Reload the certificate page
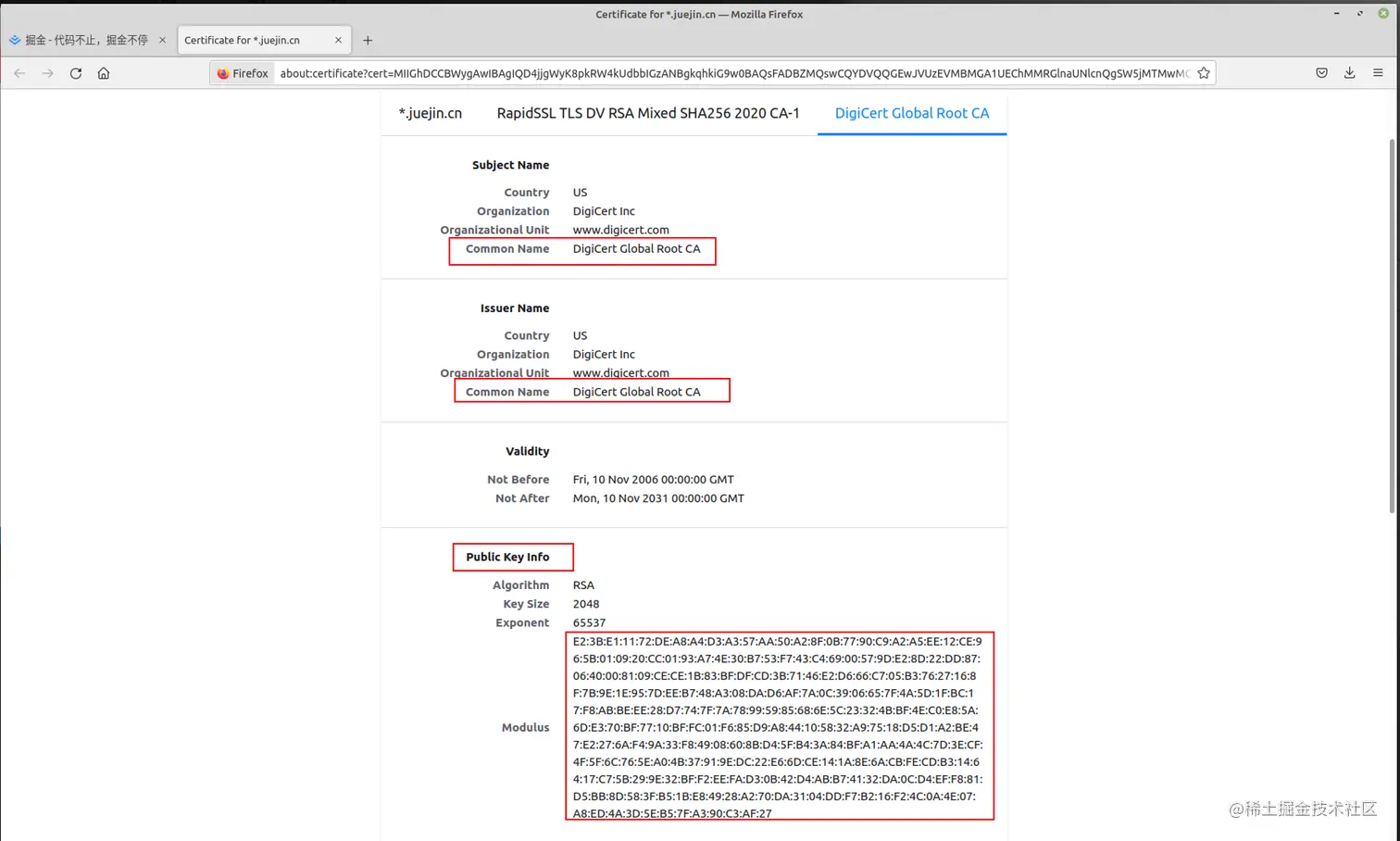Viewport: 1400px width, 841px height. click(76, 73)
